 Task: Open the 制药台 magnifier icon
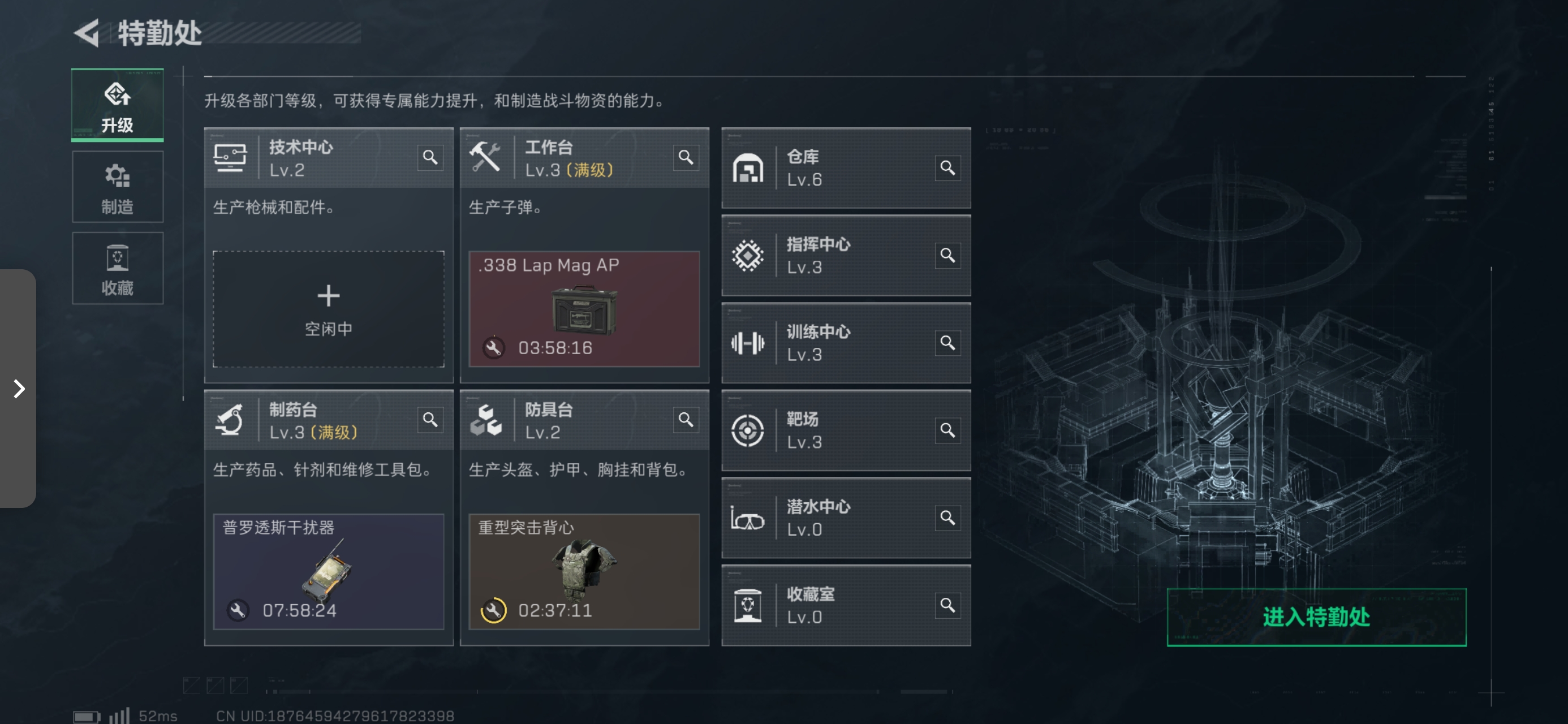(x=430, y=420)
